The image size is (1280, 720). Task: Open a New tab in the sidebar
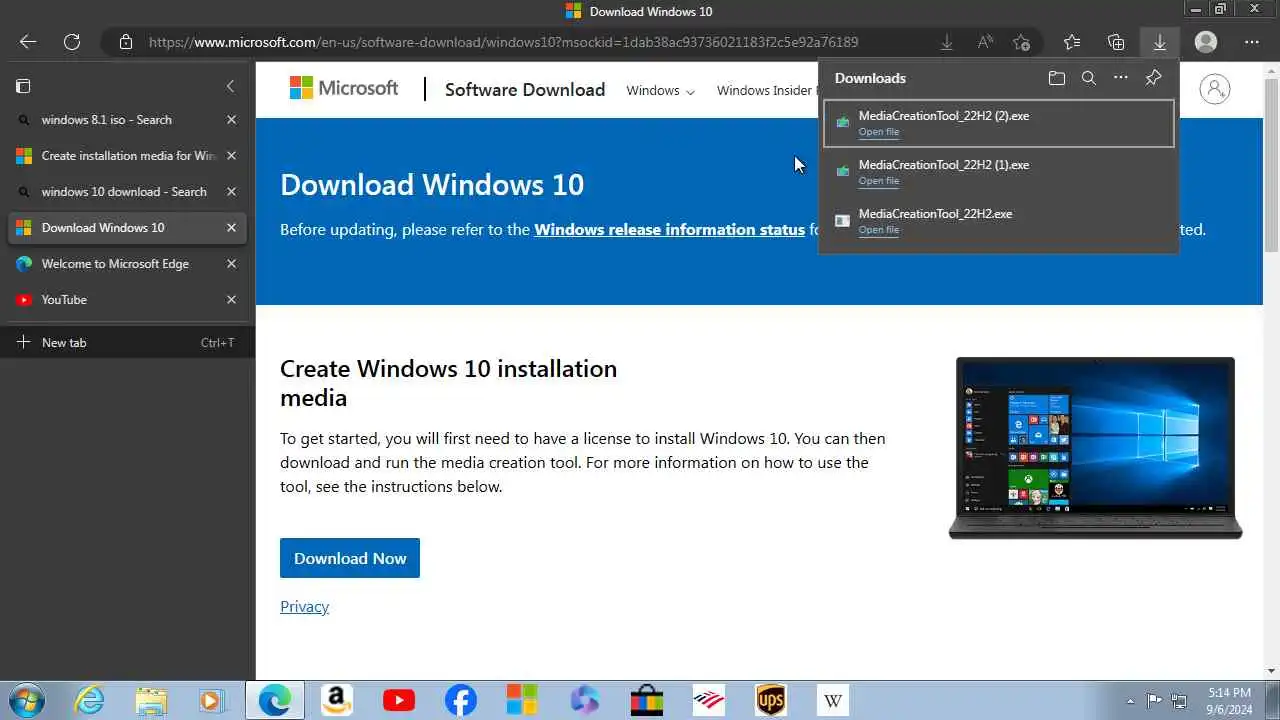coord(127,342)
